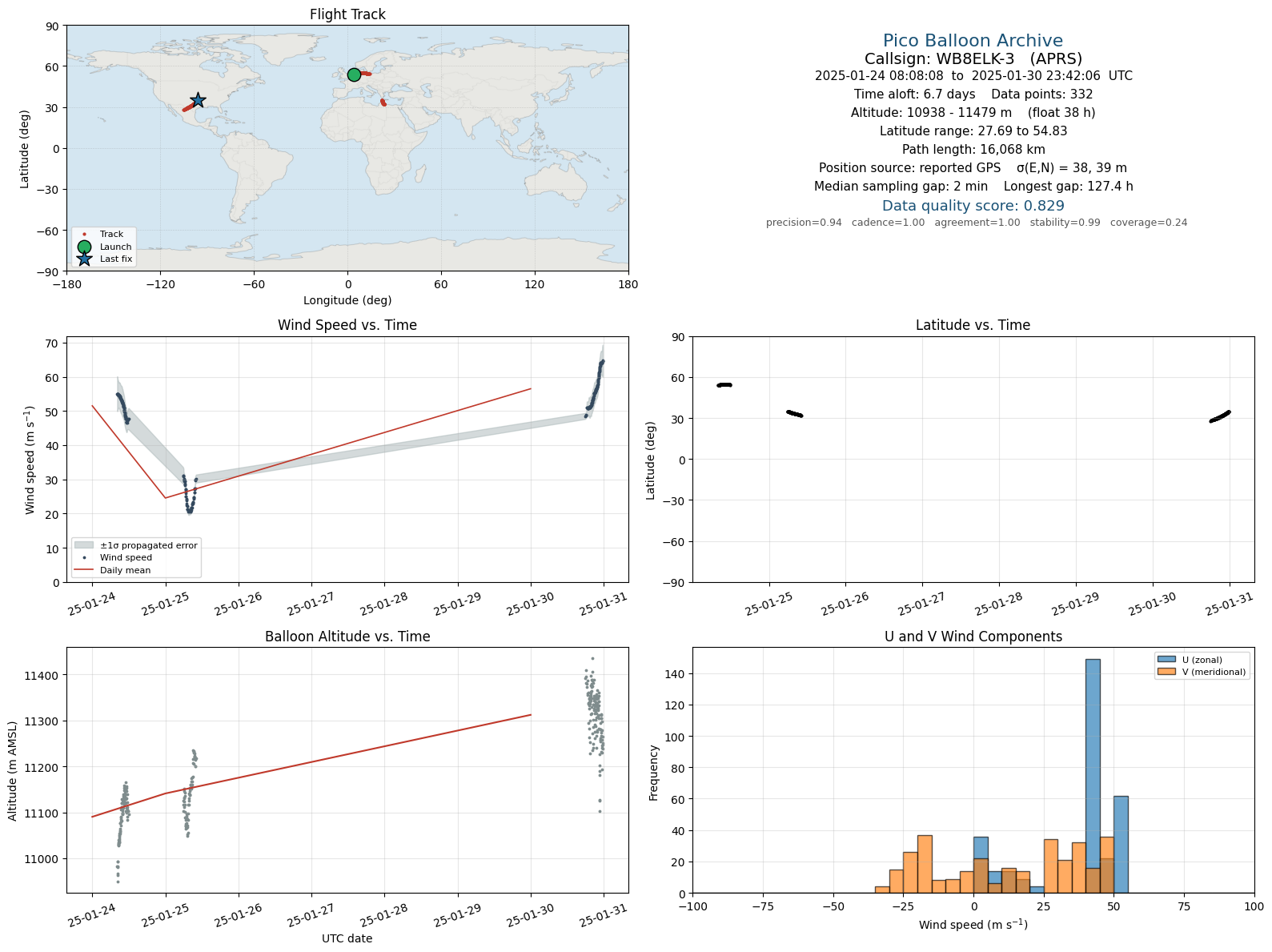Screen dimensions: 1272x952
Task: Click the tallest blue U histogram bar
Action: click(1093, 776)
